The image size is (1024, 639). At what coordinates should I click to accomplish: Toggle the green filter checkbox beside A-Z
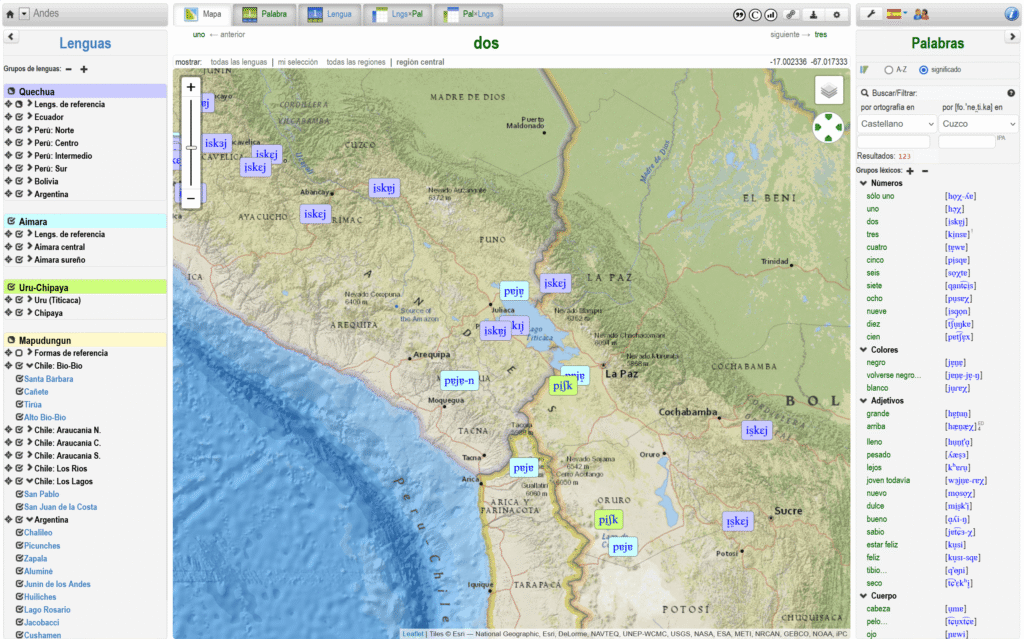pyautogui.click(x=863, y=68)
